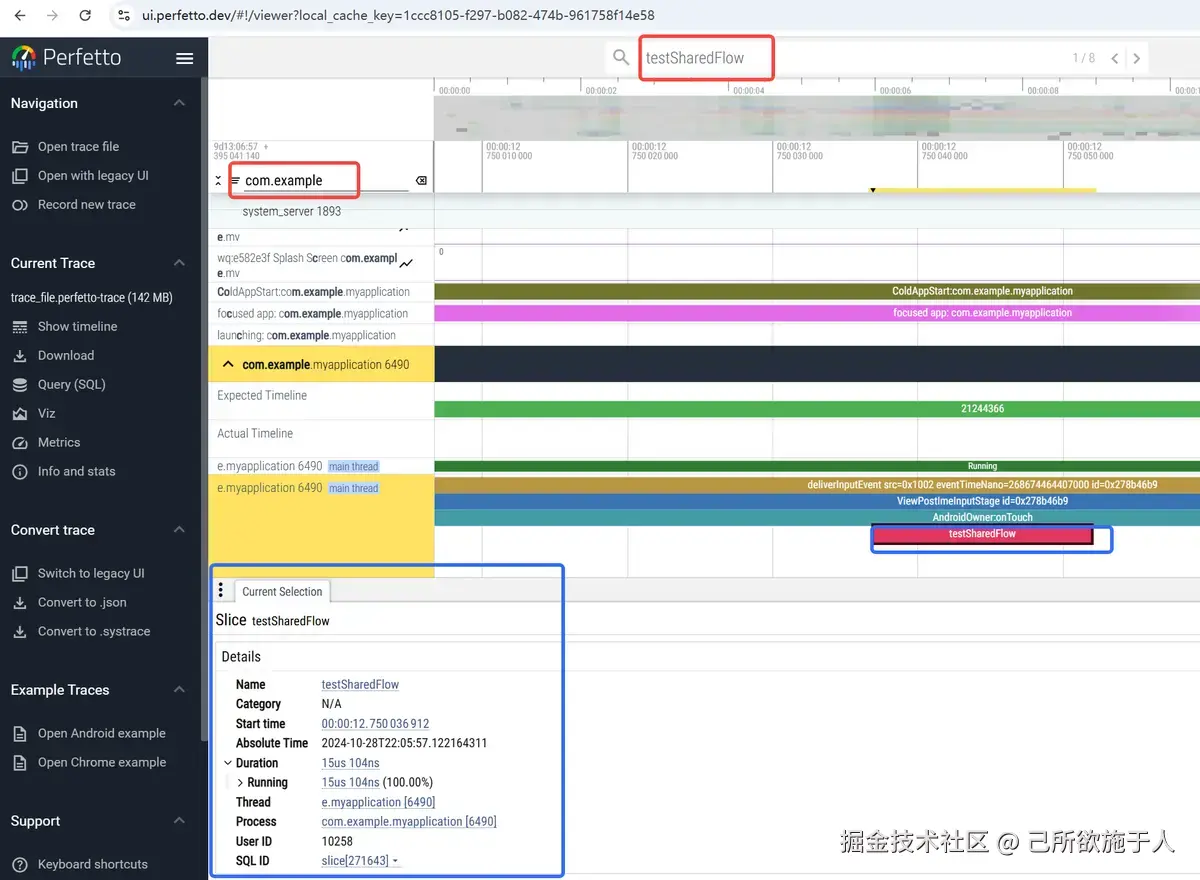Screen dimensions: 1200x880
Task: Choose Convert to .json
Action: click(x=82, y=603)
